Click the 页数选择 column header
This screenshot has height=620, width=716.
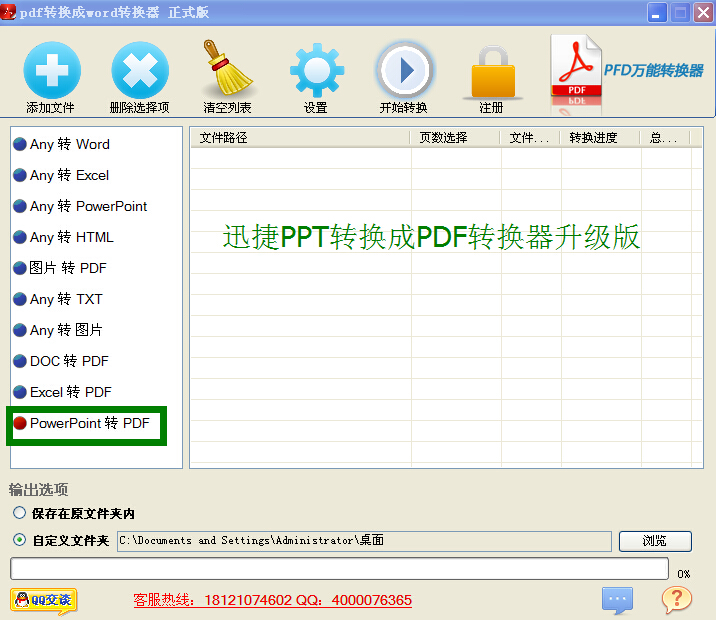pos(455,137)
